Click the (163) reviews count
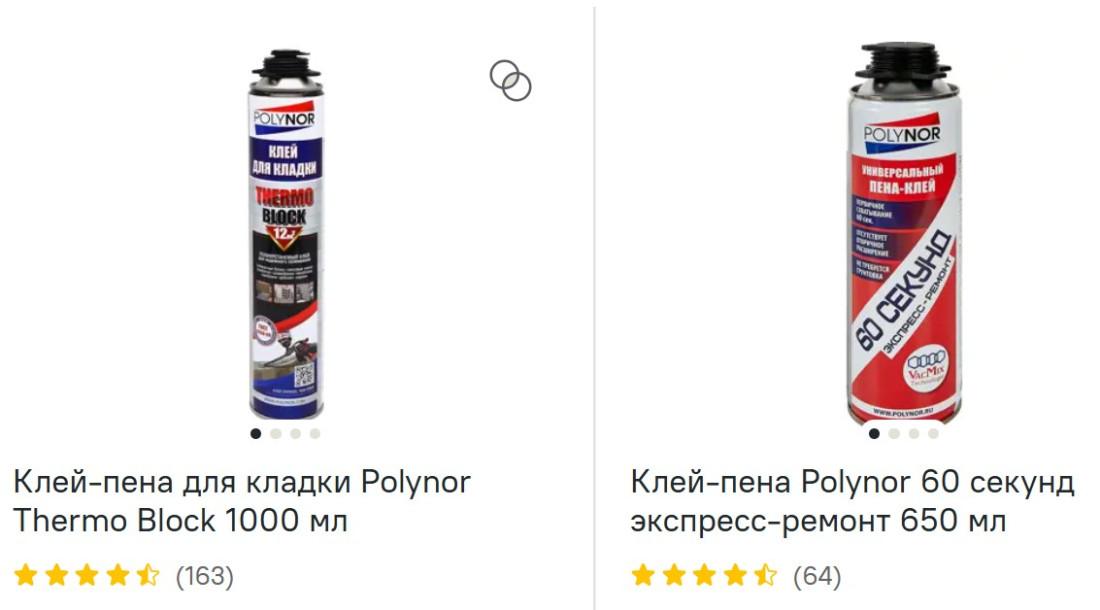 [x=205, y=576]
